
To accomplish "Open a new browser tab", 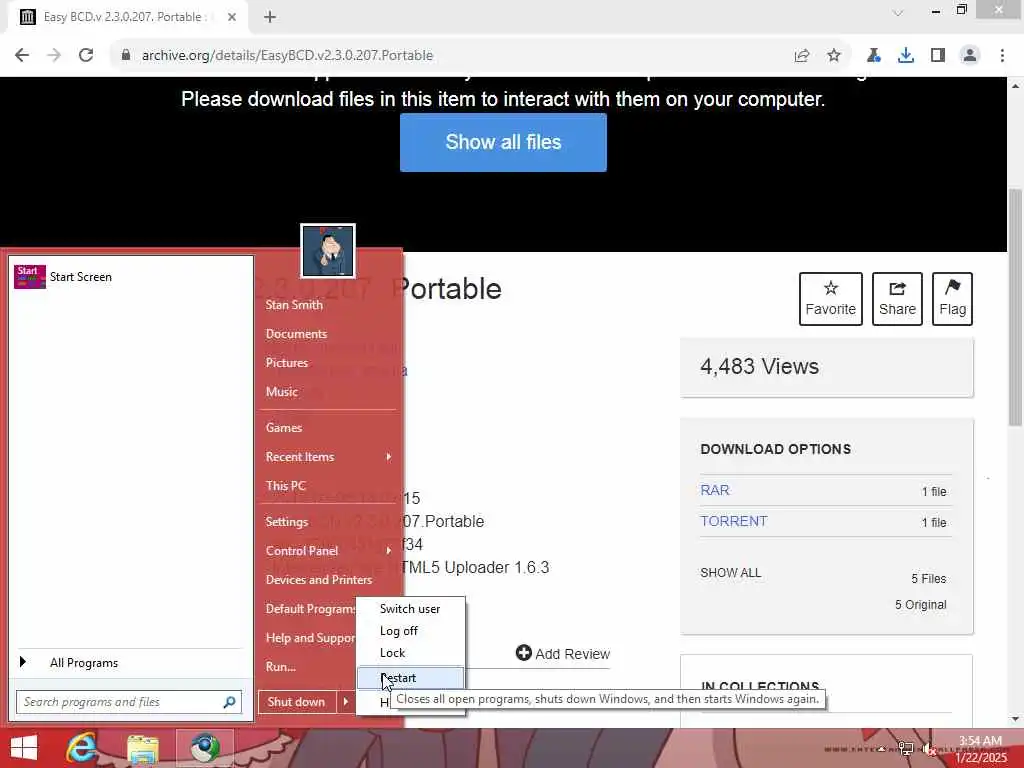I will [x=270, y=17].
